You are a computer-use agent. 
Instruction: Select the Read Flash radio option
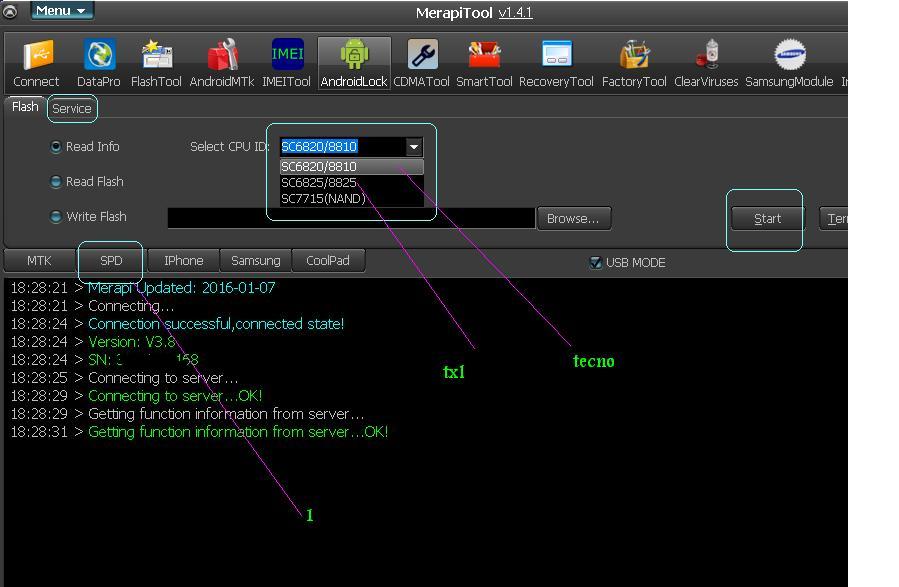click(87, 182)
